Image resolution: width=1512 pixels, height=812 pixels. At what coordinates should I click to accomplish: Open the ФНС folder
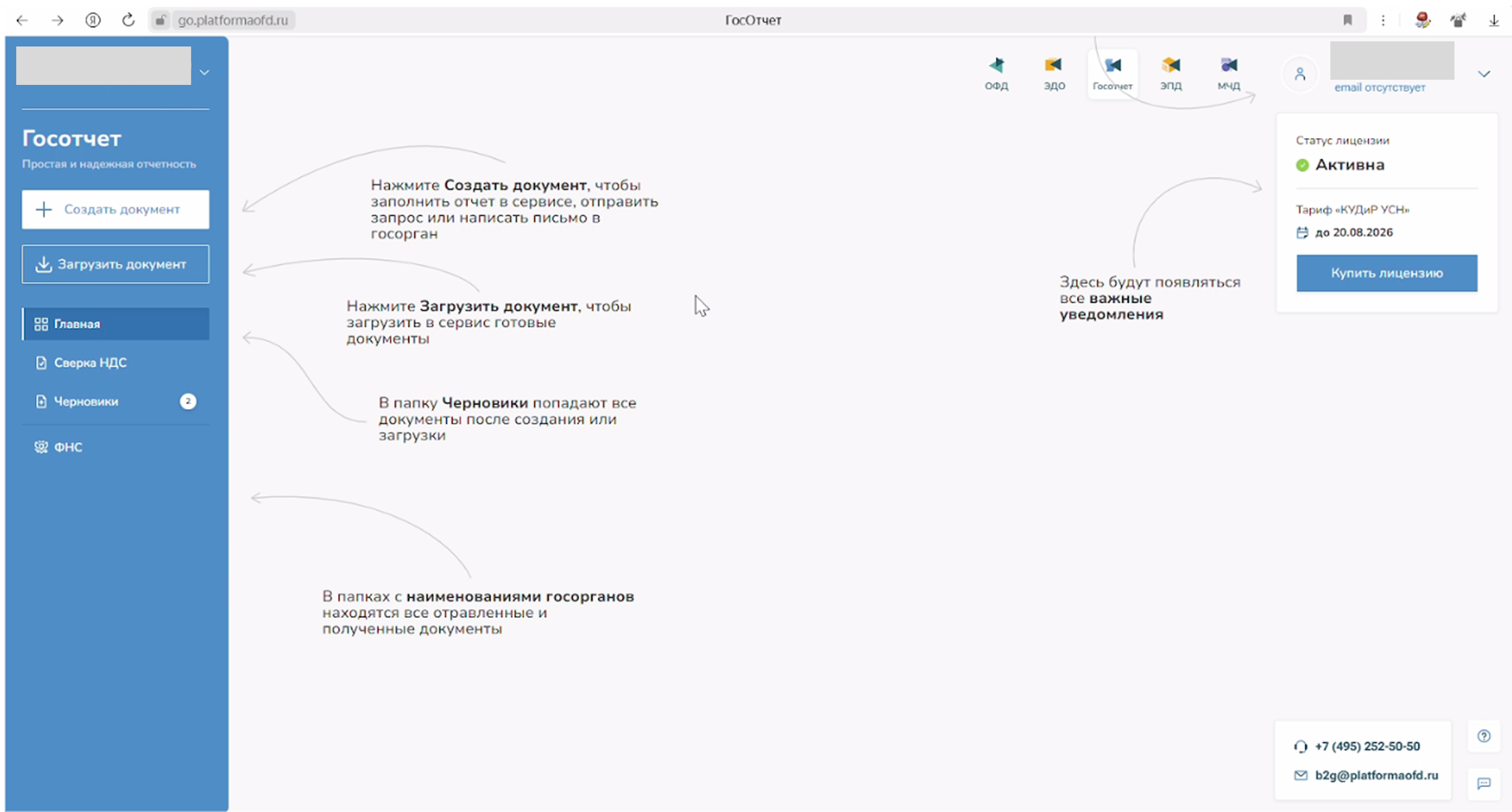[x=68, y=447]
